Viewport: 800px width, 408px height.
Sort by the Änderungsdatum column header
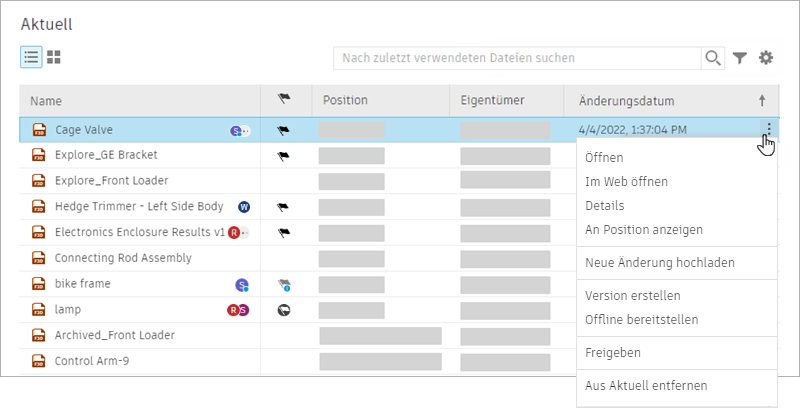[626, 101]
